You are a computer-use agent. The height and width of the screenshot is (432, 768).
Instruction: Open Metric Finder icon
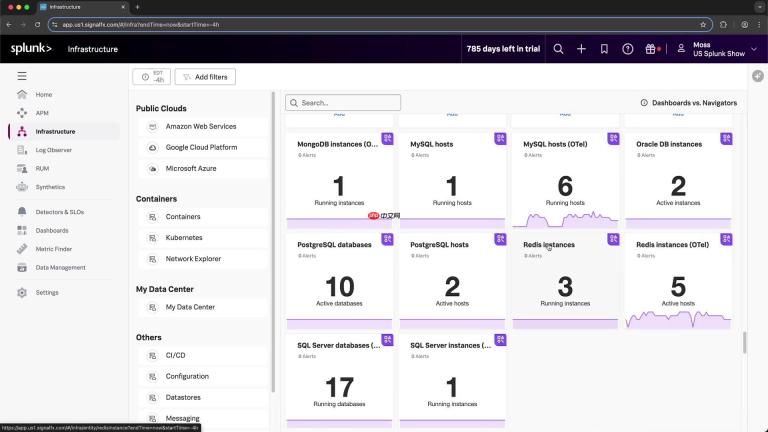(x=22, y=249)
